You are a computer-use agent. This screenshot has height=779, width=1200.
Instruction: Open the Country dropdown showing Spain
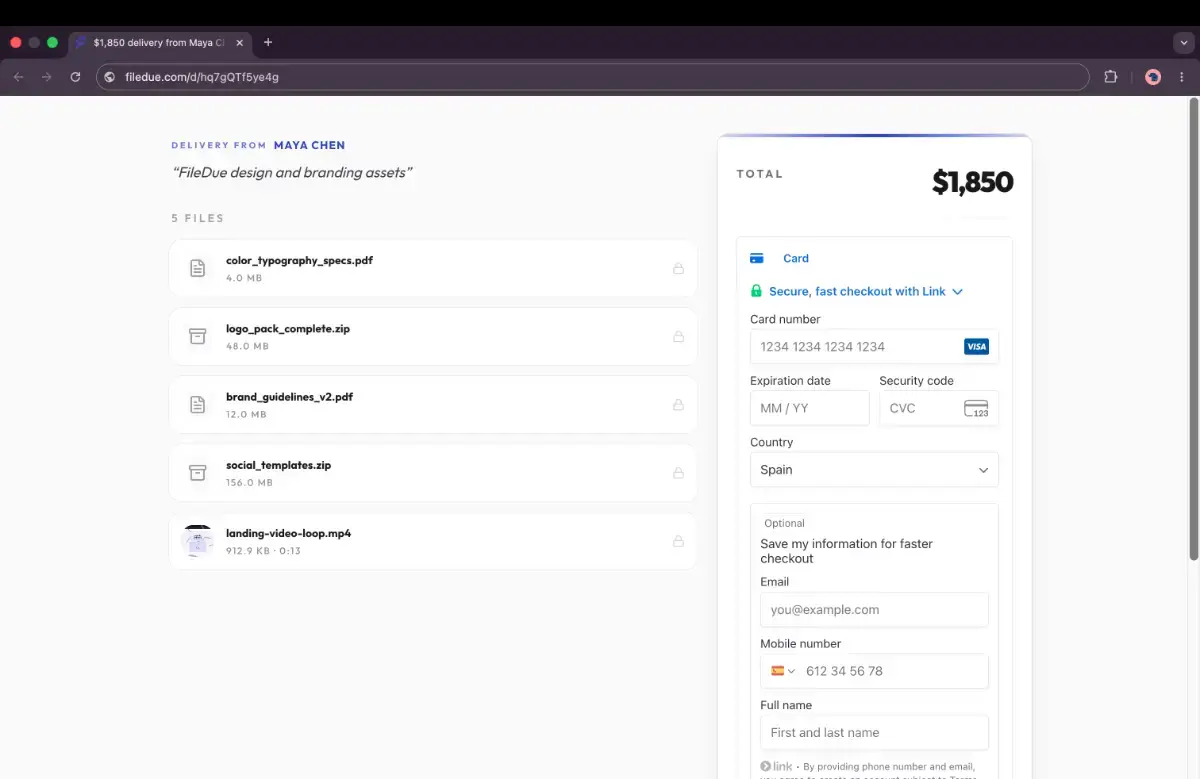point(874,470)
